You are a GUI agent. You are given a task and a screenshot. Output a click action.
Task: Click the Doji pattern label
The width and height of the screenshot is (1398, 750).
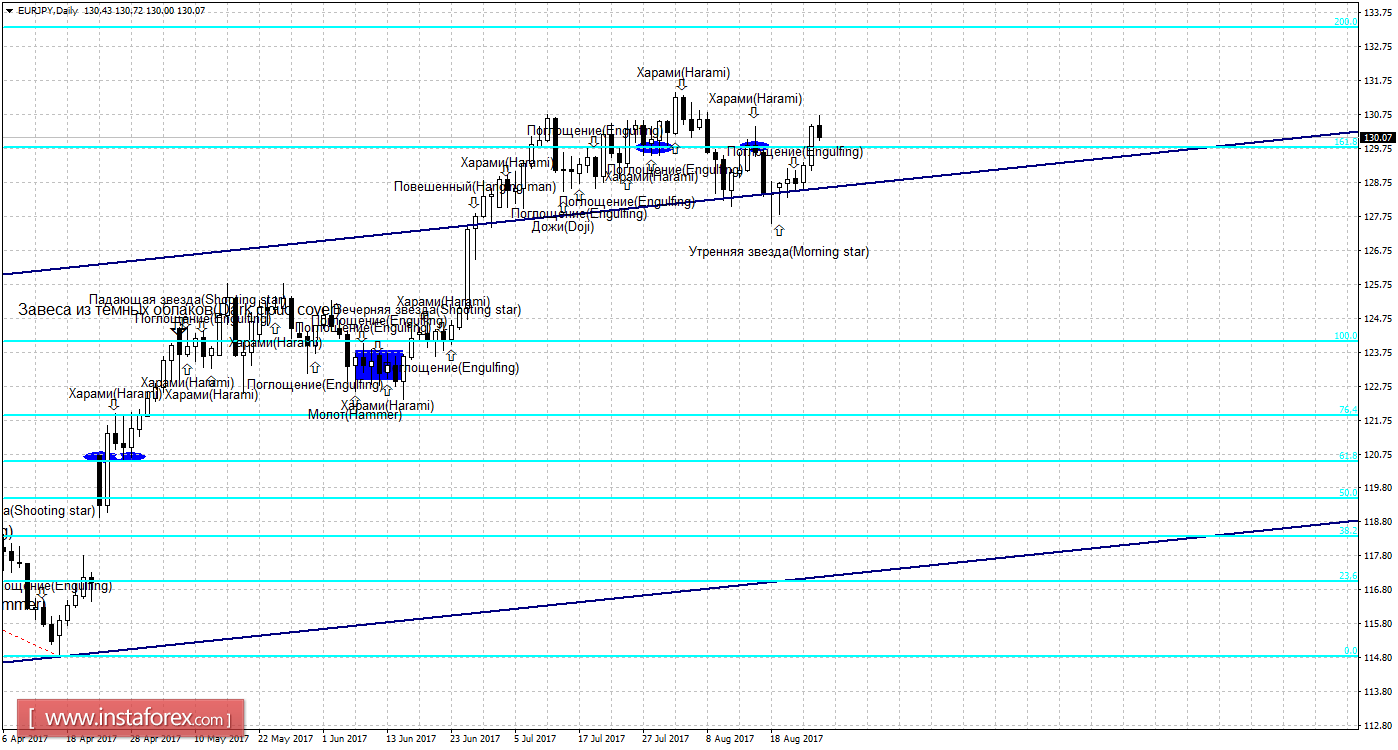point(562,227)
